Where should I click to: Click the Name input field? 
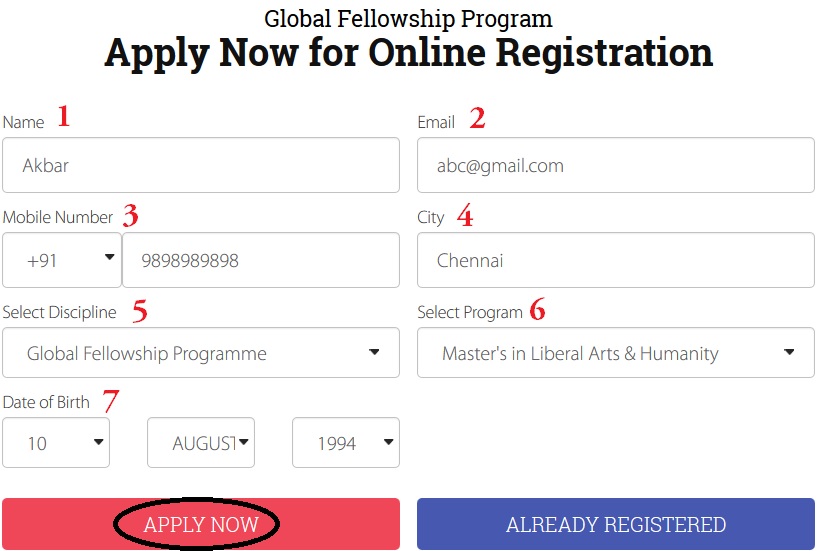pyautogui.click(x=200, y=165)
